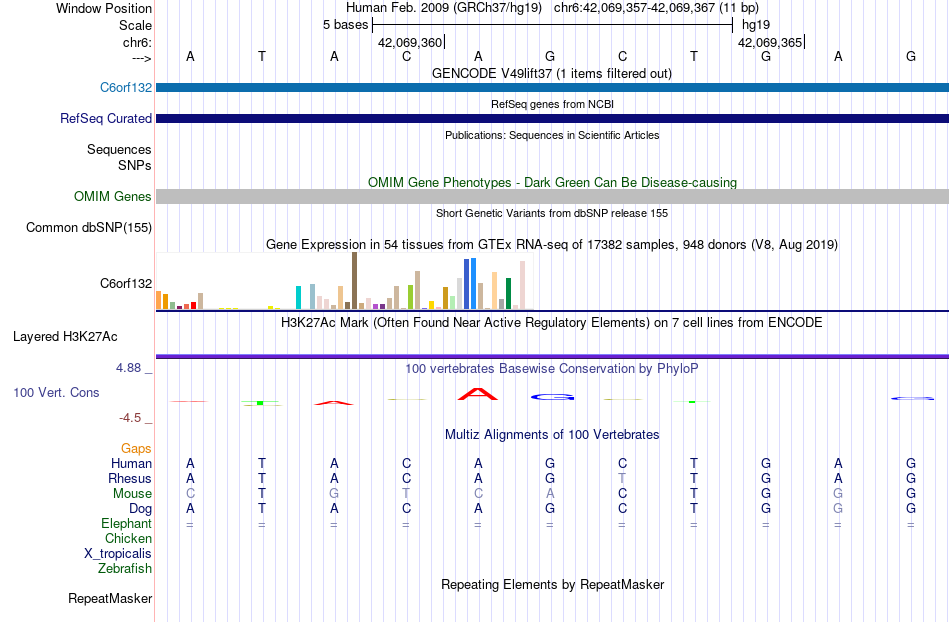
Task: Click the teal bar in GTEx chart
Action: (x=298, y=297)
